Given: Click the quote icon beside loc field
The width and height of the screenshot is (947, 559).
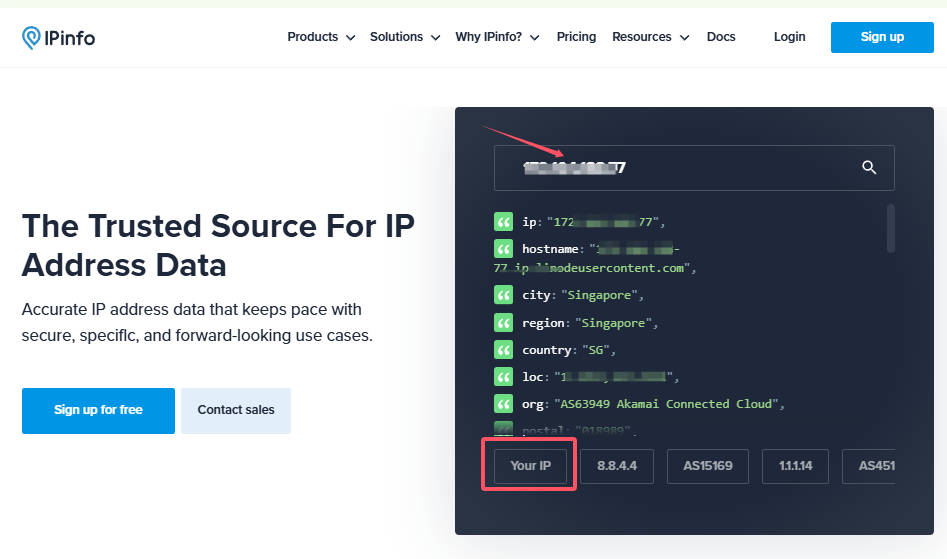Looking at the screenshot, I should [503, 377].
